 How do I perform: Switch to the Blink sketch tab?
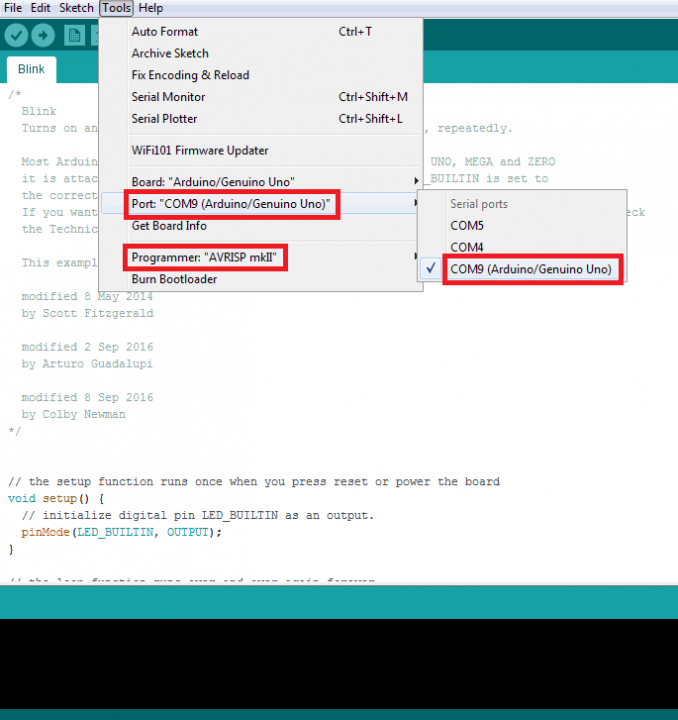click(31, 69)
